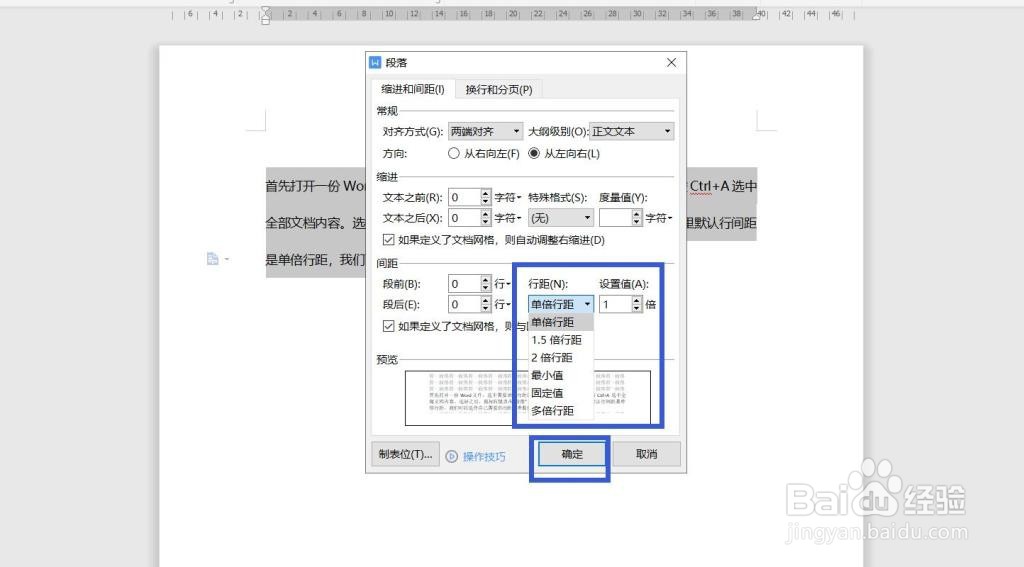The height and width of the screenshot is (567, 1024).
Task: Click the 段前 spacing value field
Action: 464,284
